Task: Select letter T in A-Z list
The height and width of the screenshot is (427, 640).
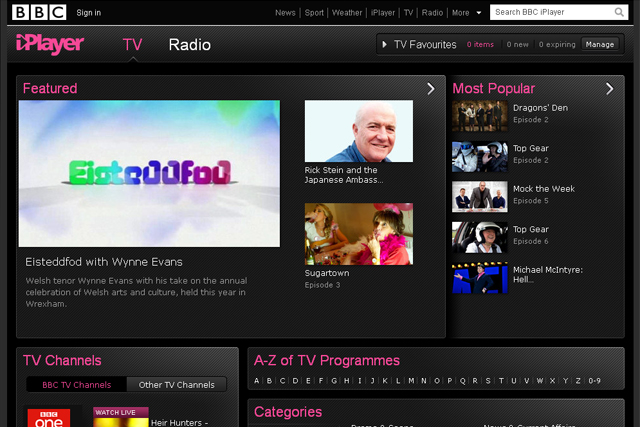Action: pyautogui.click(x=501, y=380)
